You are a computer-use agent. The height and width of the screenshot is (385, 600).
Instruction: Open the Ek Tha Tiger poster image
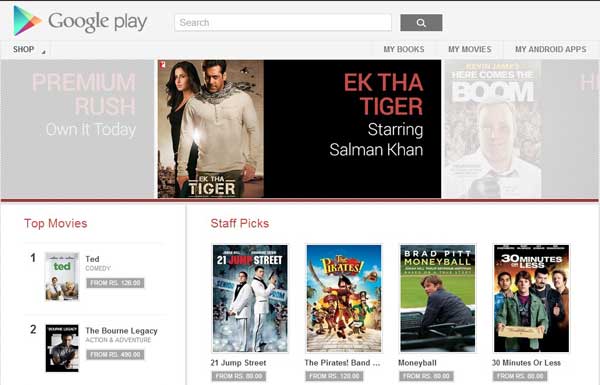point(211,129)
